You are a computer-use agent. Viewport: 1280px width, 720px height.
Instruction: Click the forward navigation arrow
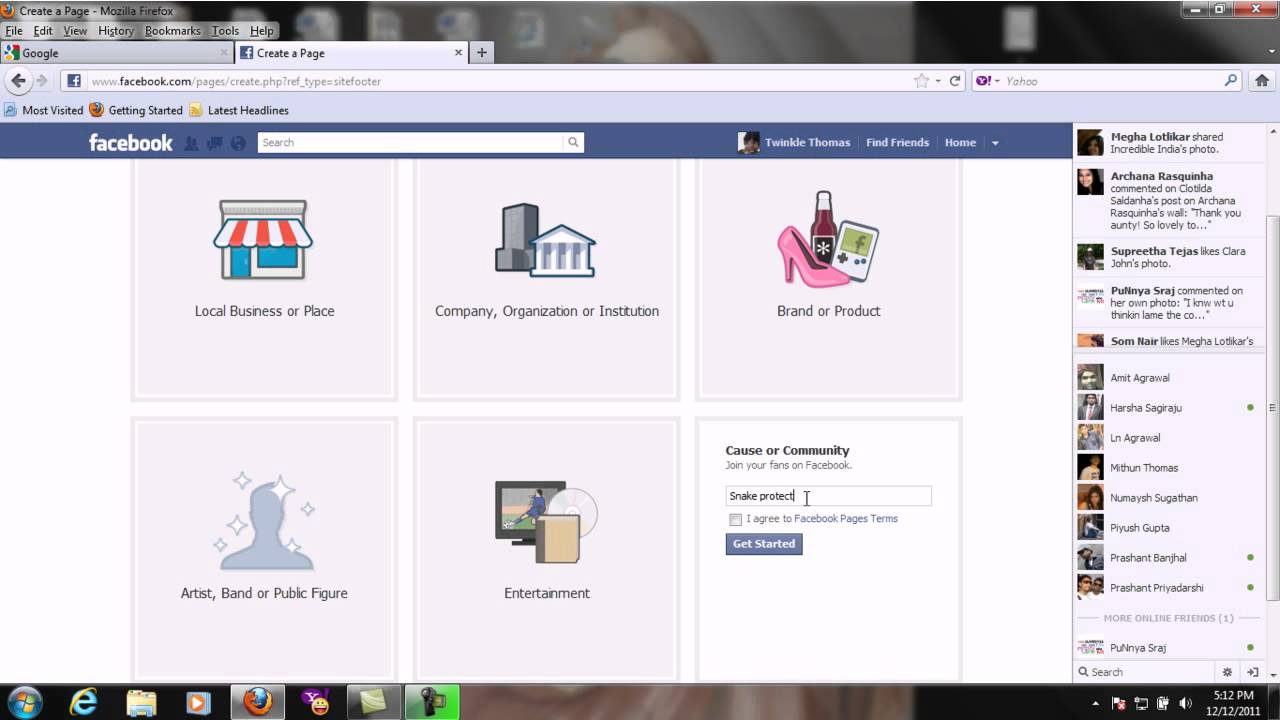[x=42, y=81]
